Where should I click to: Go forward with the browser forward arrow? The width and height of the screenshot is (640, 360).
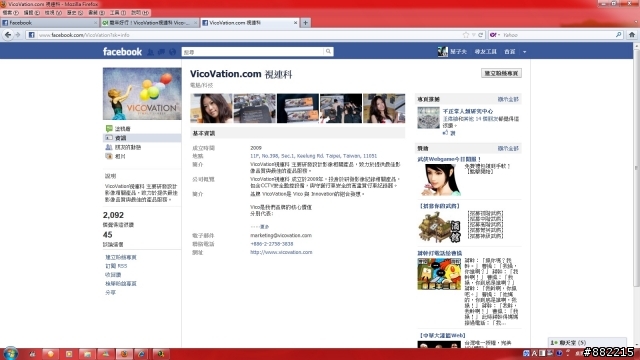(18, 35)
